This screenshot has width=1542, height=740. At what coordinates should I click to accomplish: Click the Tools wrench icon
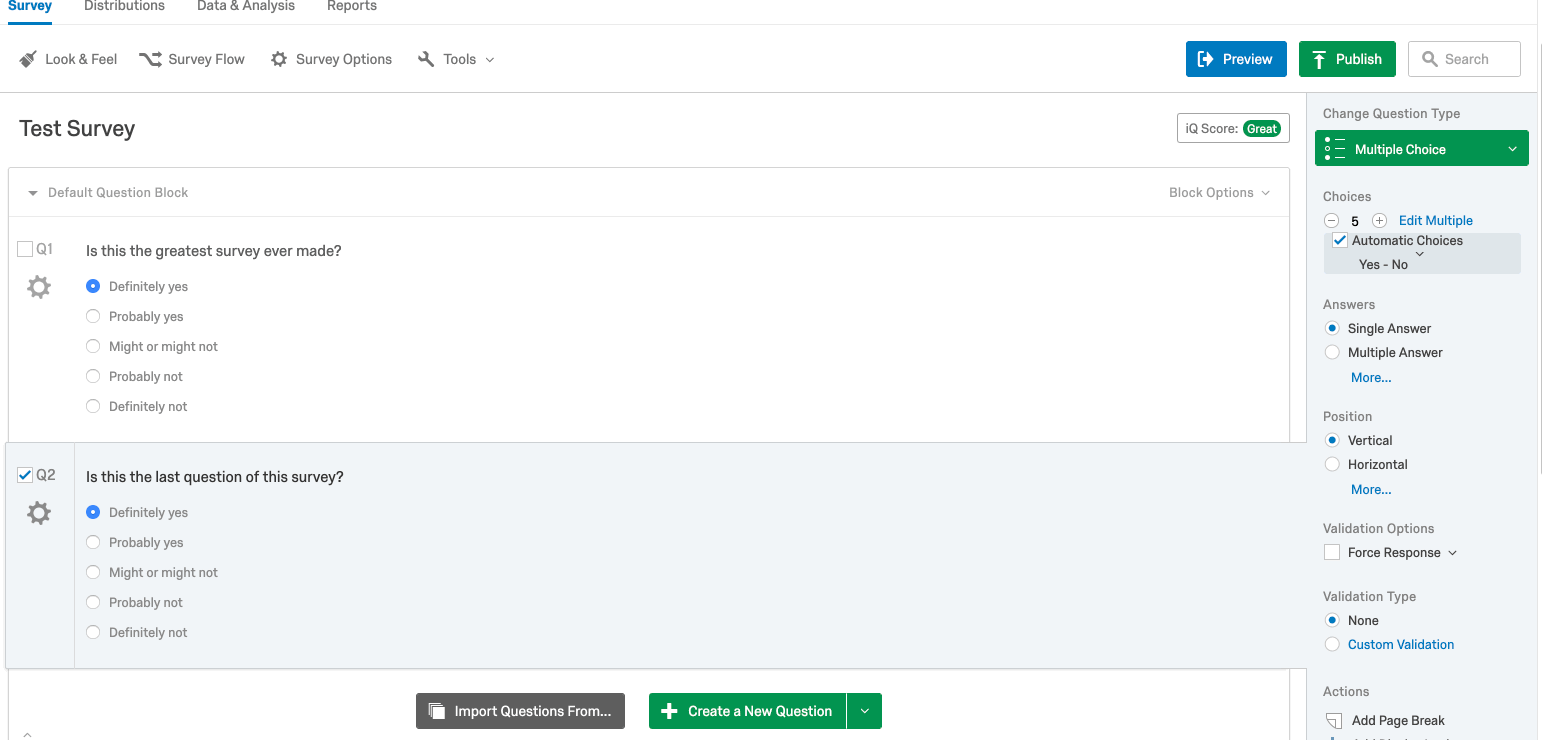(x=426, y=59)
